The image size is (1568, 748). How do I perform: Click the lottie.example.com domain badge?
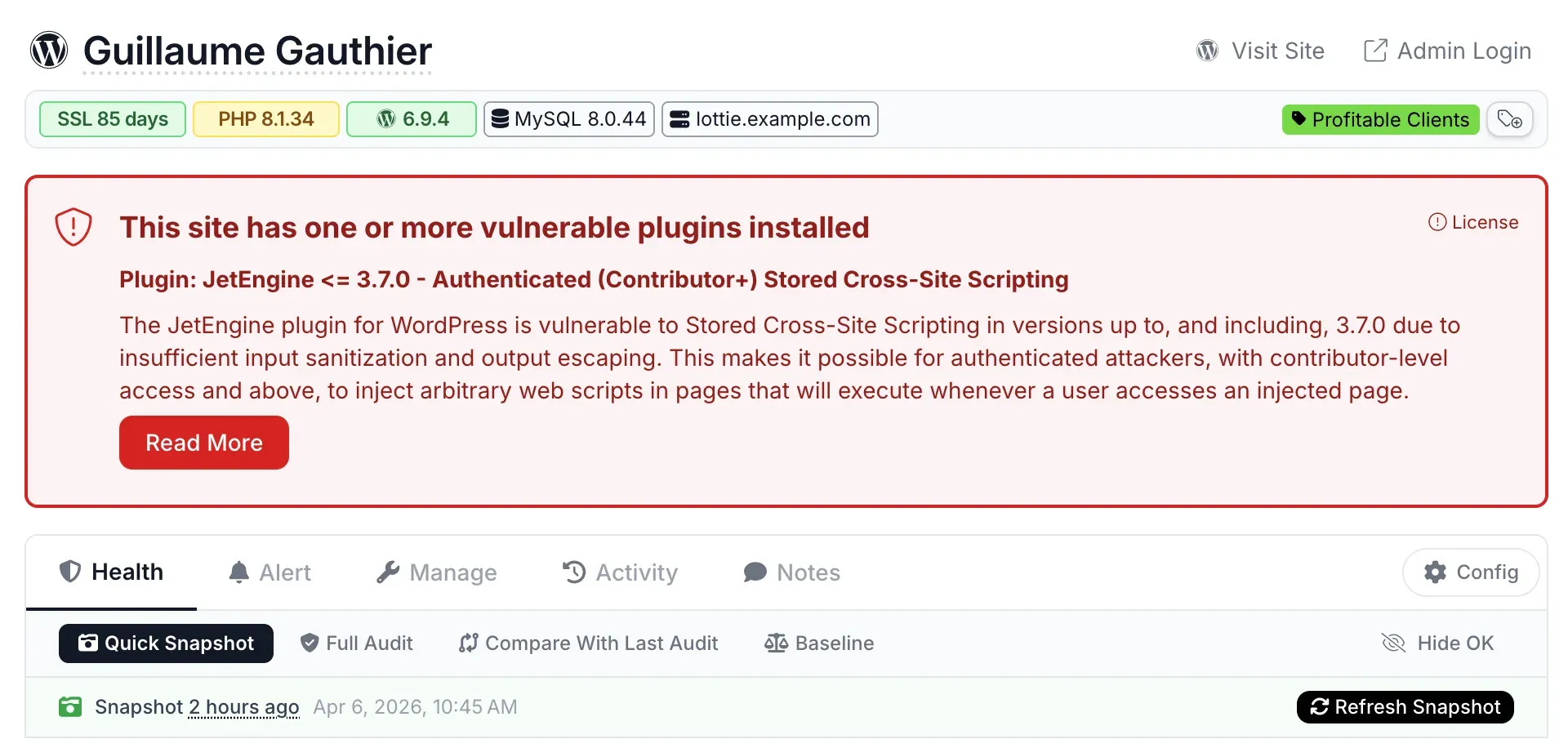[x=768, y=118]
